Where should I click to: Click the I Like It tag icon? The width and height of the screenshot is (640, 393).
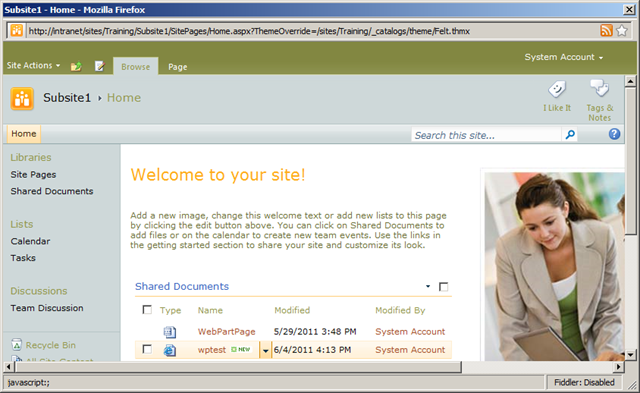[x=557, y=89]
